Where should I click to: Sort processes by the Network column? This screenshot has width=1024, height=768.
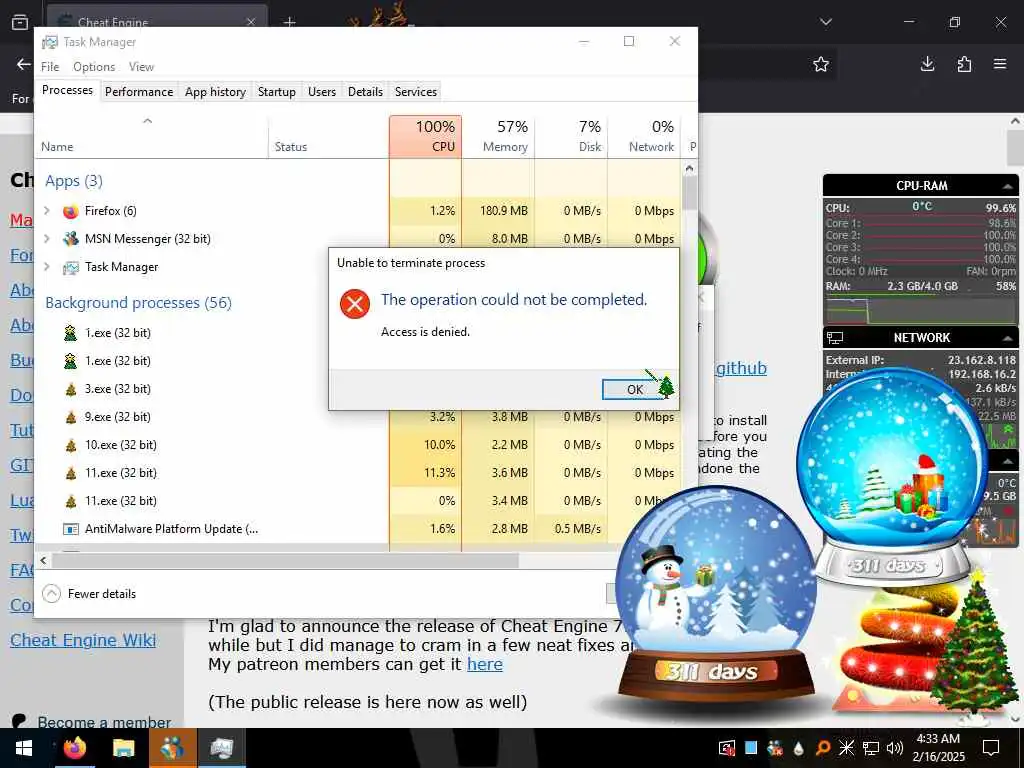click(x=644, y=136)
